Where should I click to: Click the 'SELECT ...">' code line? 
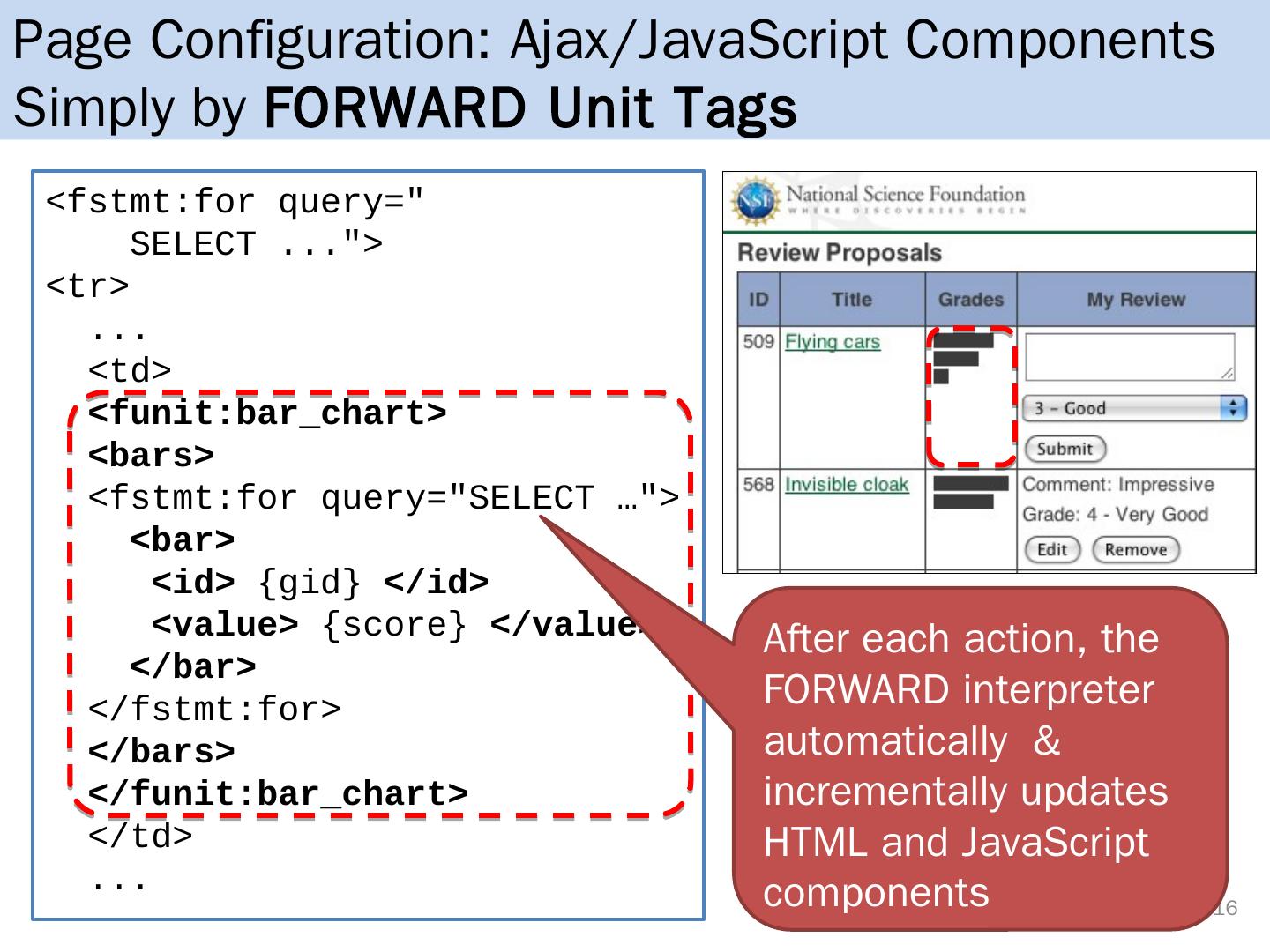tap(257, 244)
